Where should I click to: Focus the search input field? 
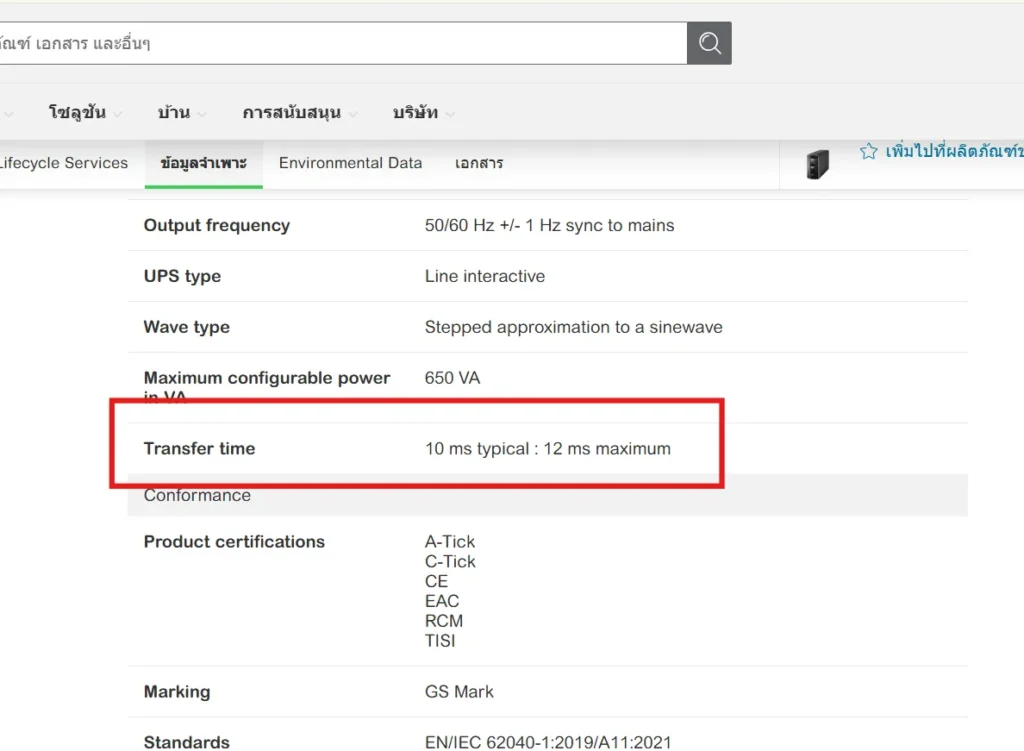coord(343,43)
